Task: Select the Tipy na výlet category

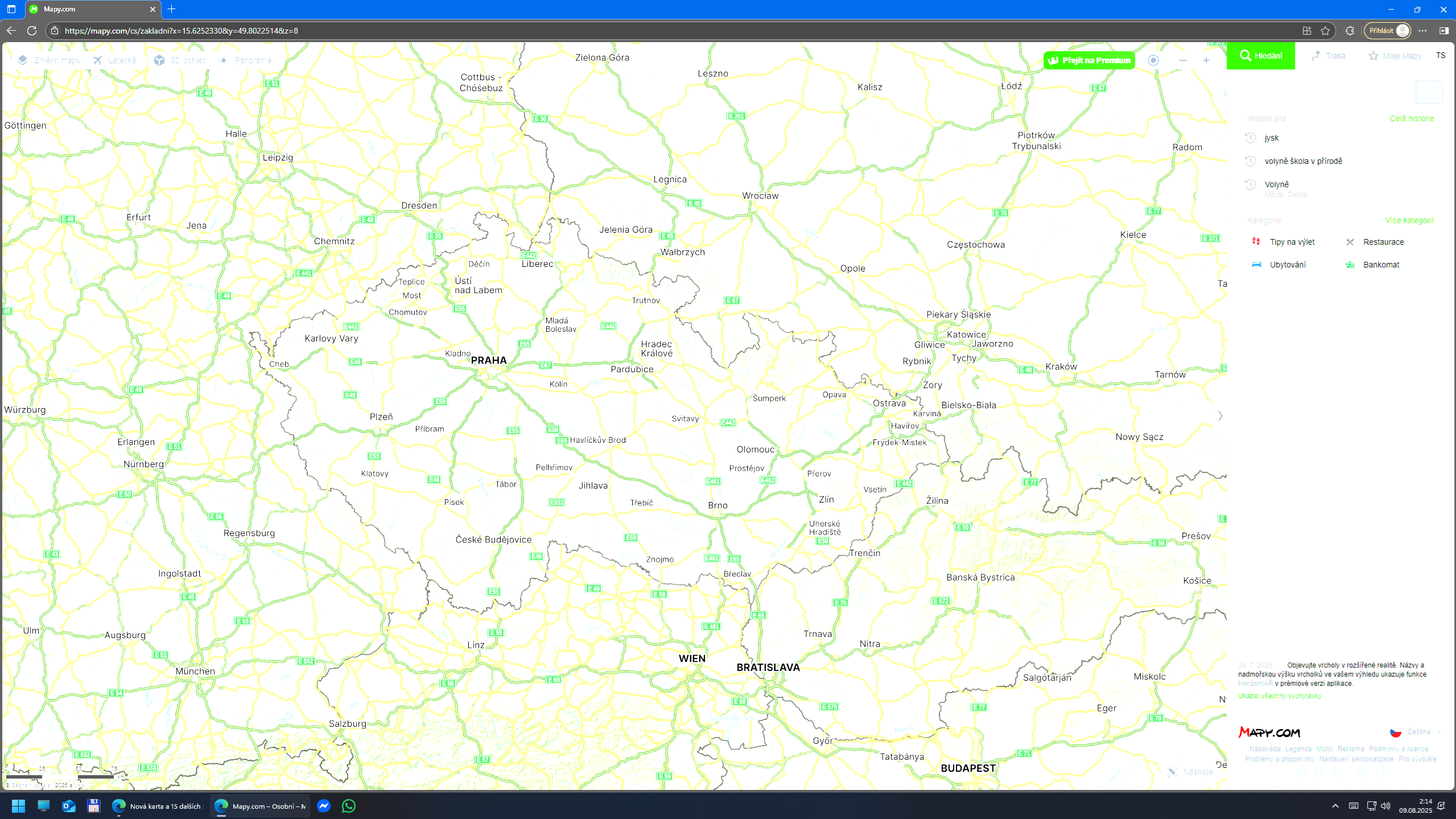Action: (1292, 242)
